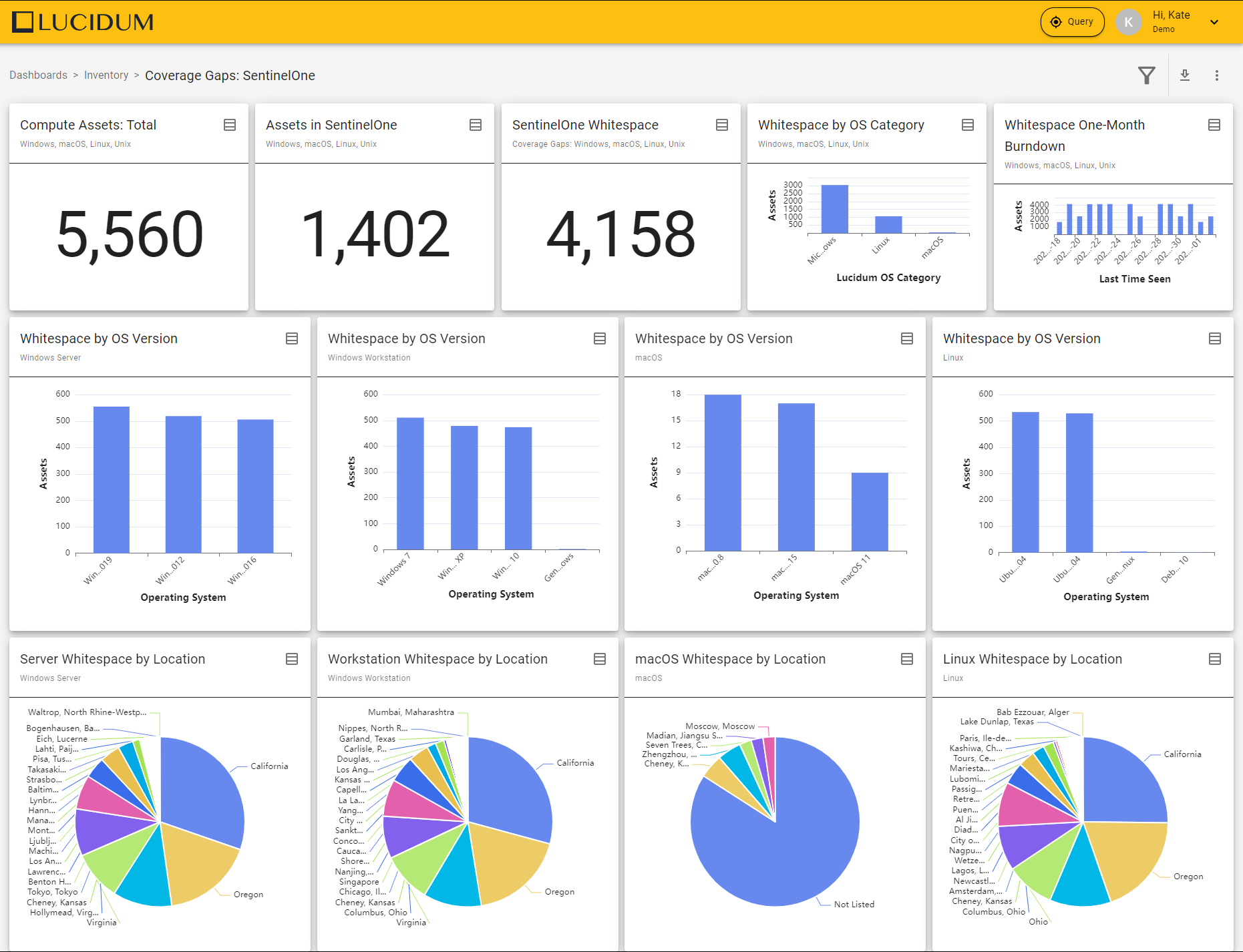Click 'Tokyo, Tokyo' label in Server pie
This screenshot has height=952, width=1243.
point(53,892)
